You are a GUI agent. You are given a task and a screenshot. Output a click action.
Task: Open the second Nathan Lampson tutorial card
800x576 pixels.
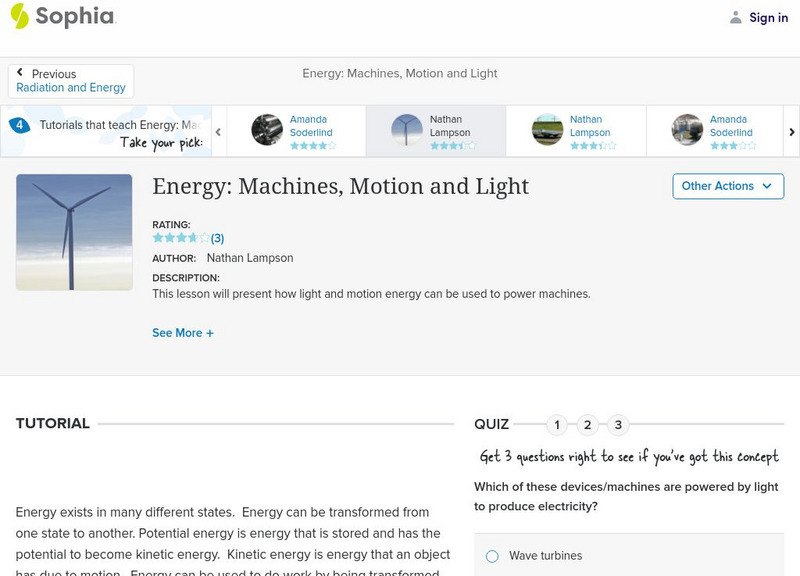[576, 130]
